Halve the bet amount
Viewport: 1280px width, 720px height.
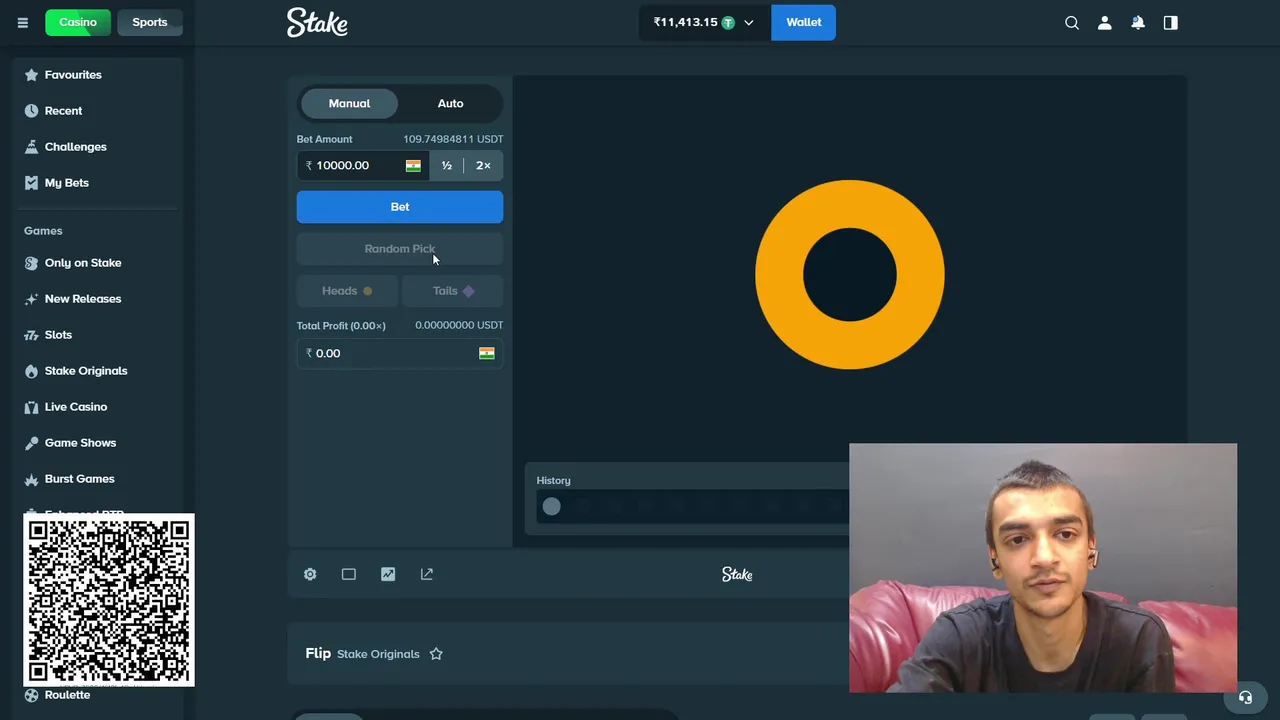pos(447,166)
